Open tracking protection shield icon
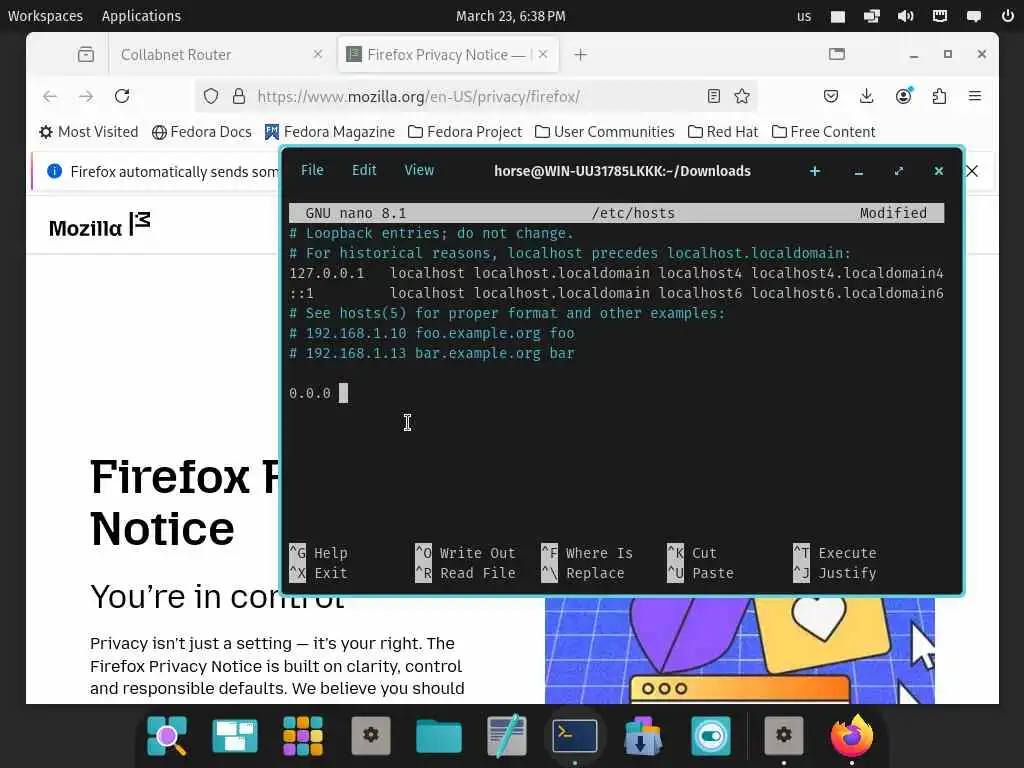 click(210, 97)
